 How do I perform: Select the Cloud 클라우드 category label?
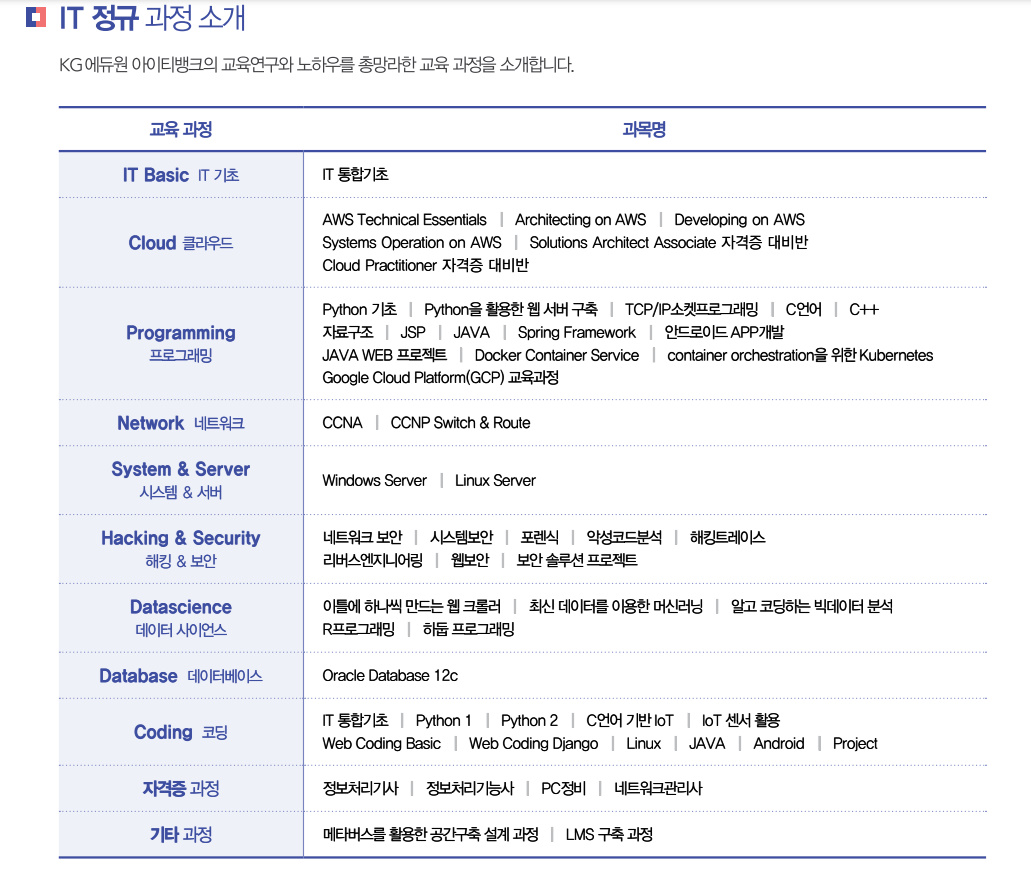(181, 243)
